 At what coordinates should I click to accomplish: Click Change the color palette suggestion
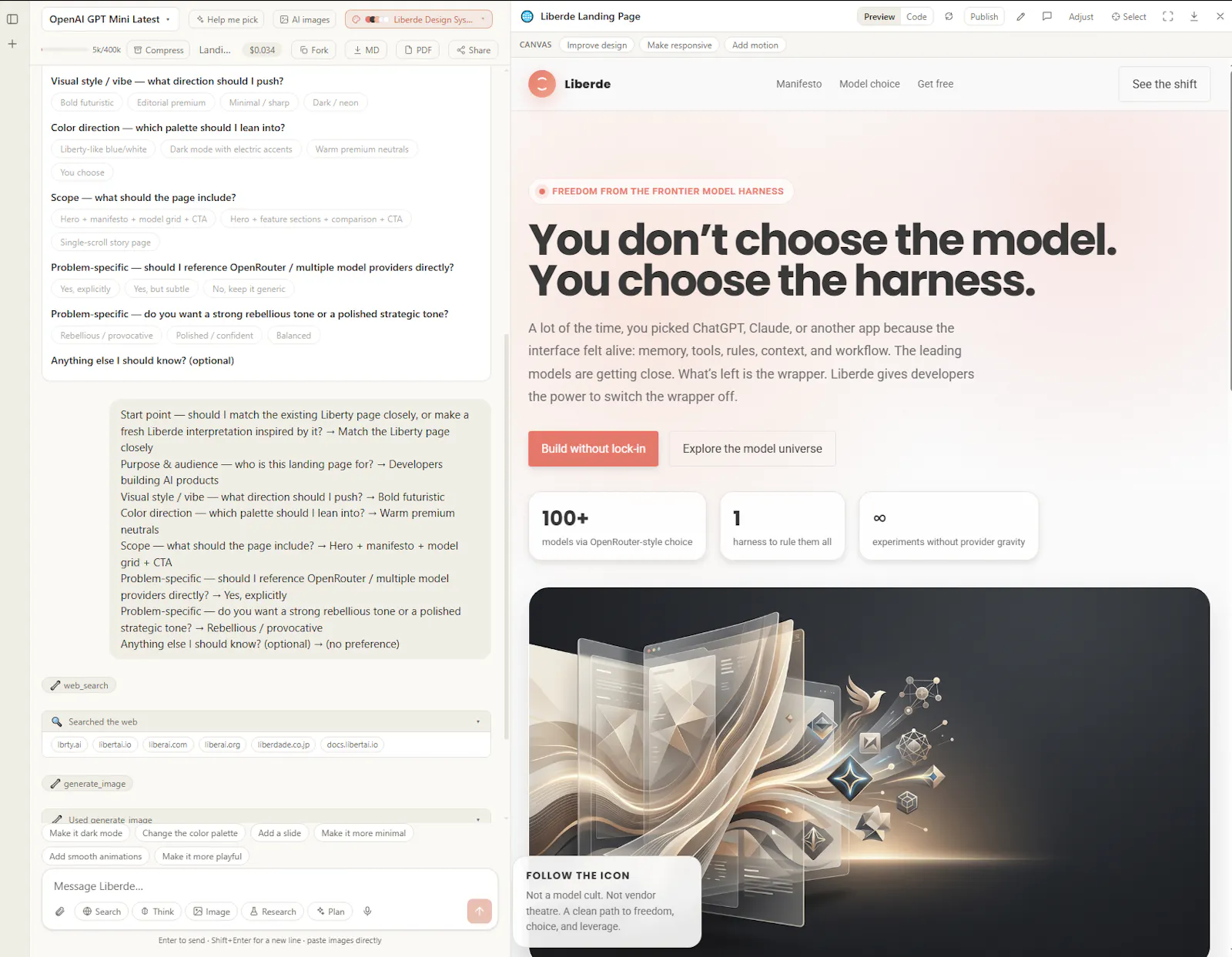[x=189, y=833]
